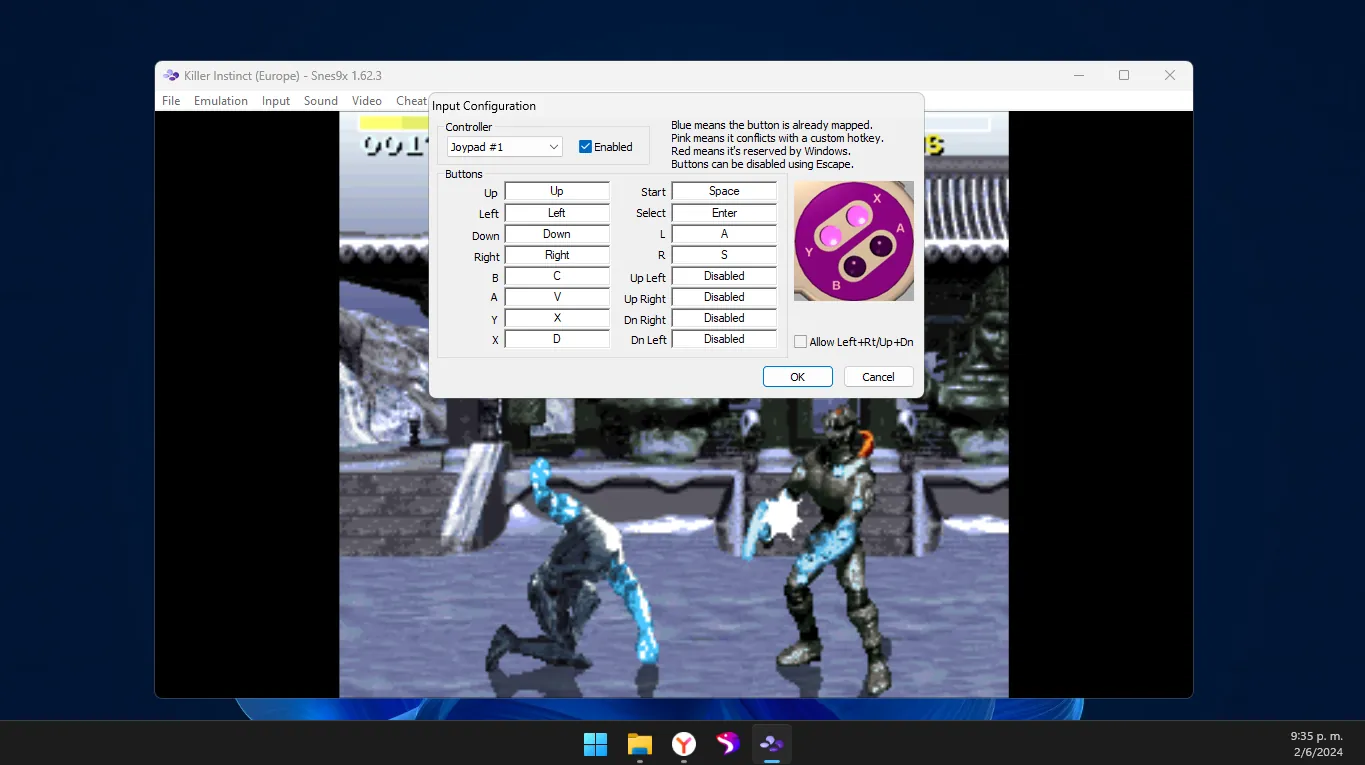Screen dimensions: 1365x765
Task: Select the Down button mapping field
Action: (x=557, y=234)
